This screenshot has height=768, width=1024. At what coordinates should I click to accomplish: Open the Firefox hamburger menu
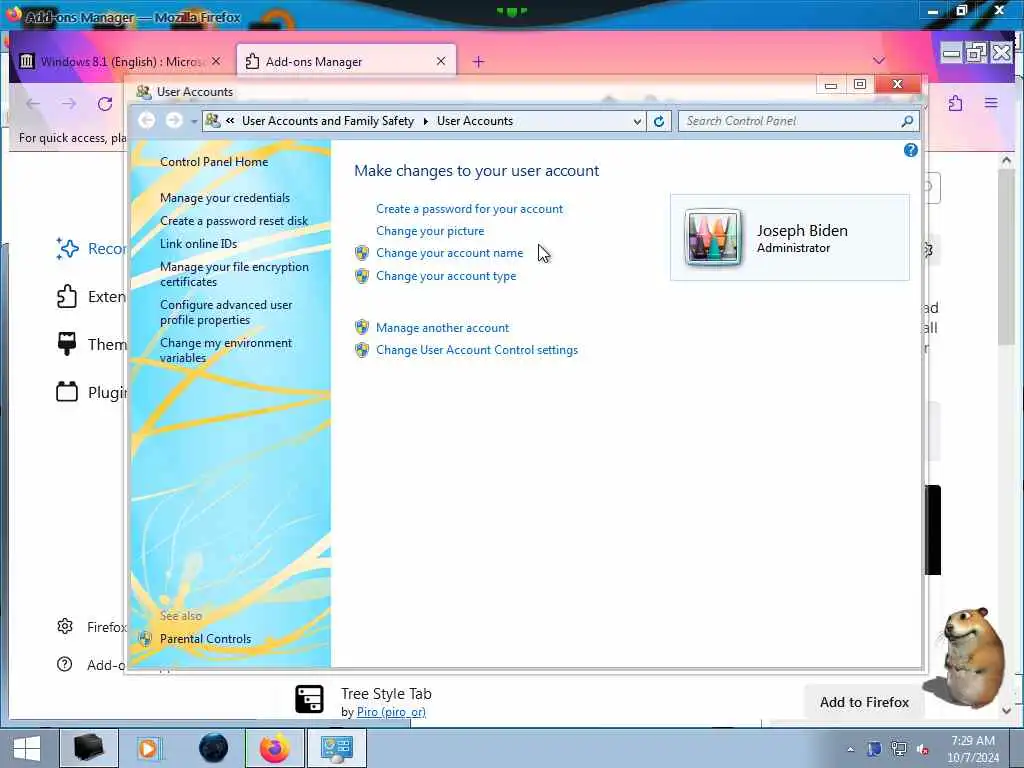991,103
